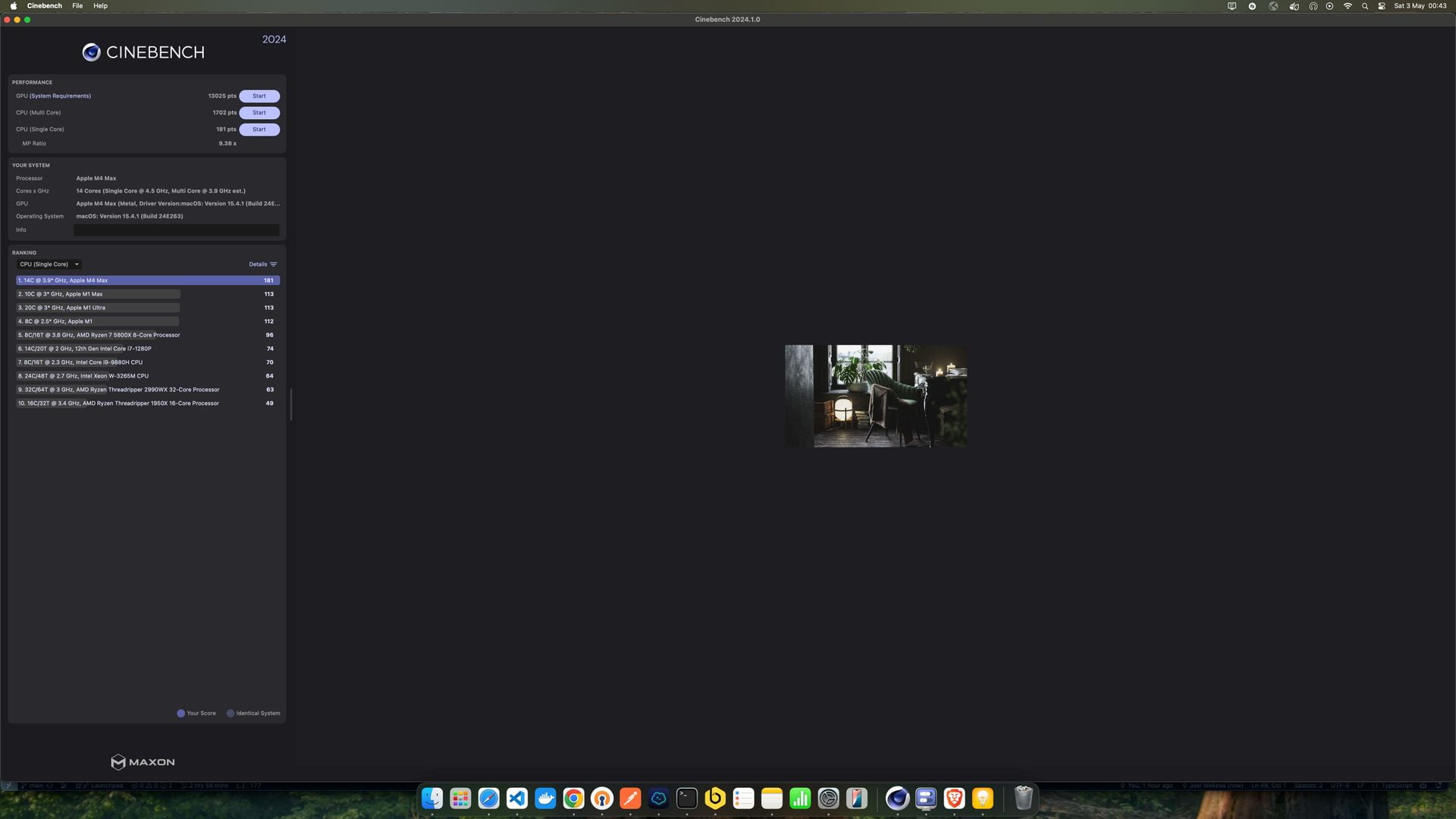
Task: Open the File menu
Action: (x=77, y=6)
